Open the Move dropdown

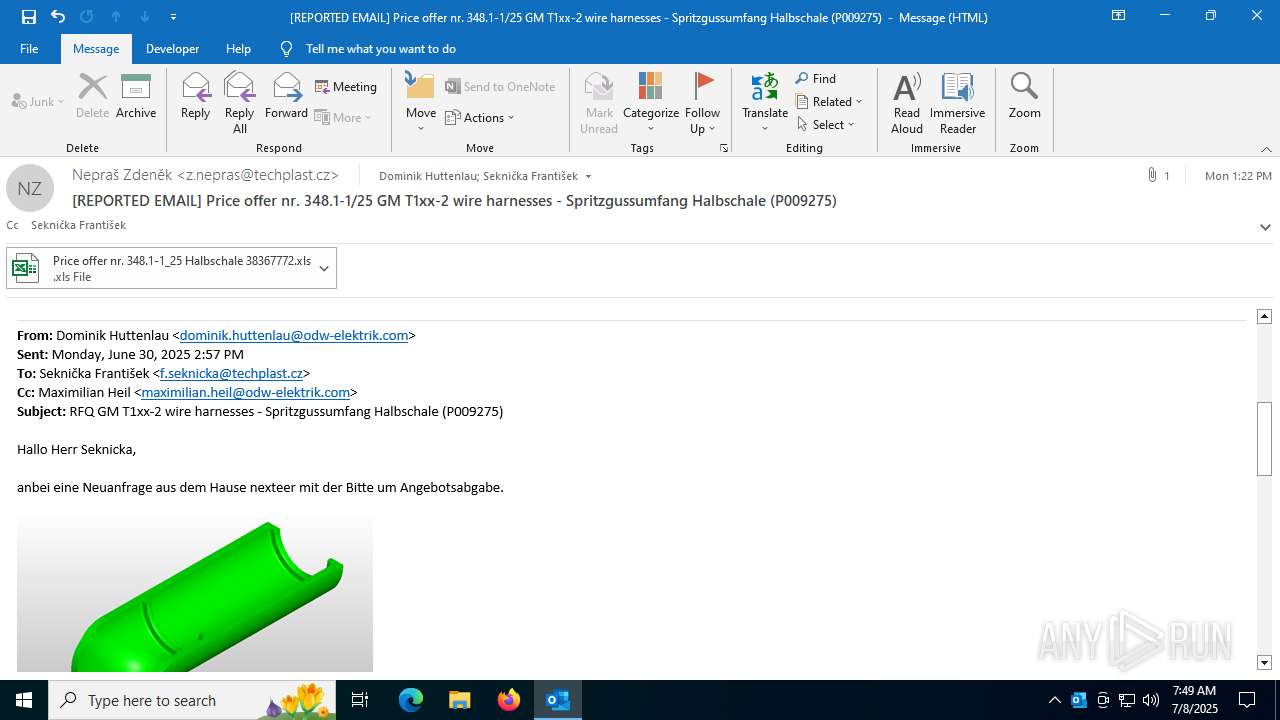(x=421, y=103)
